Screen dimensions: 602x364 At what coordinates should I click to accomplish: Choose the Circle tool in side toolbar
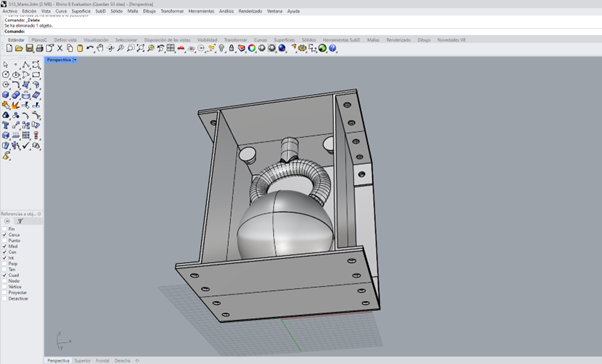(5, 74)
